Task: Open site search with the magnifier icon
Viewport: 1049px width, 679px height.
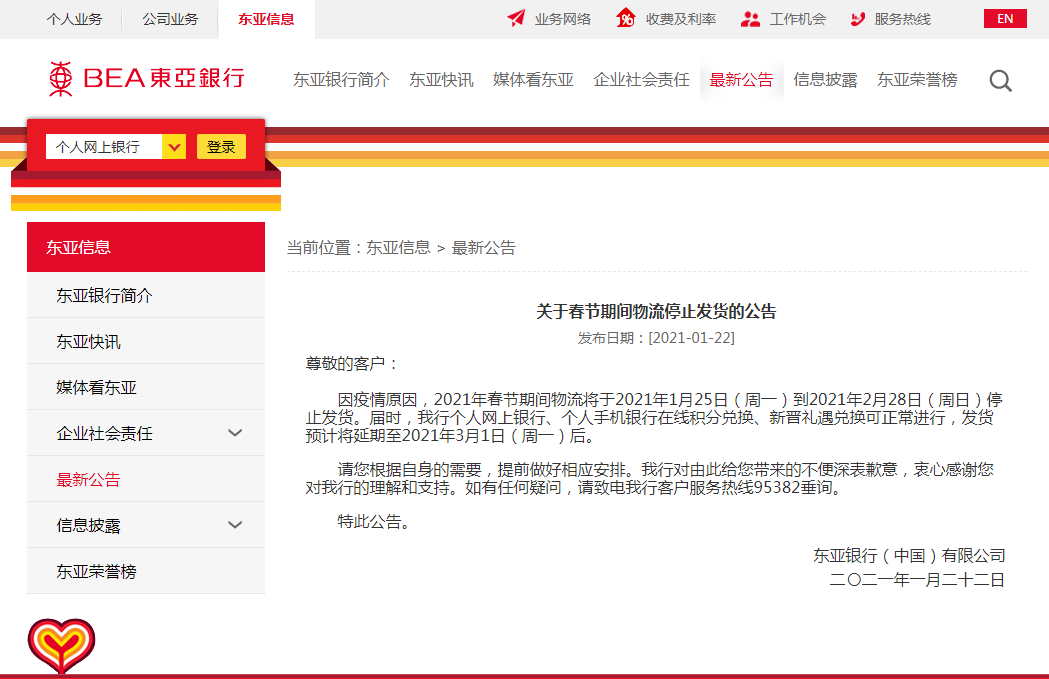Action: coord(1000,81)
